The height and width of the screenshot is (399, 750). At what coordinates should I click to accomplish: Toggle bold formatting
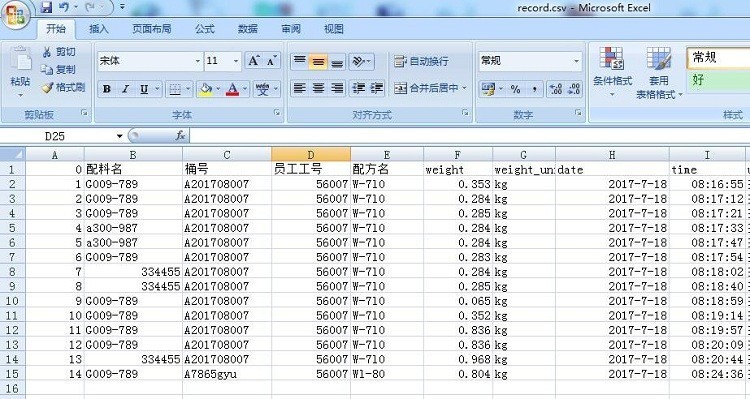[107, 89]
